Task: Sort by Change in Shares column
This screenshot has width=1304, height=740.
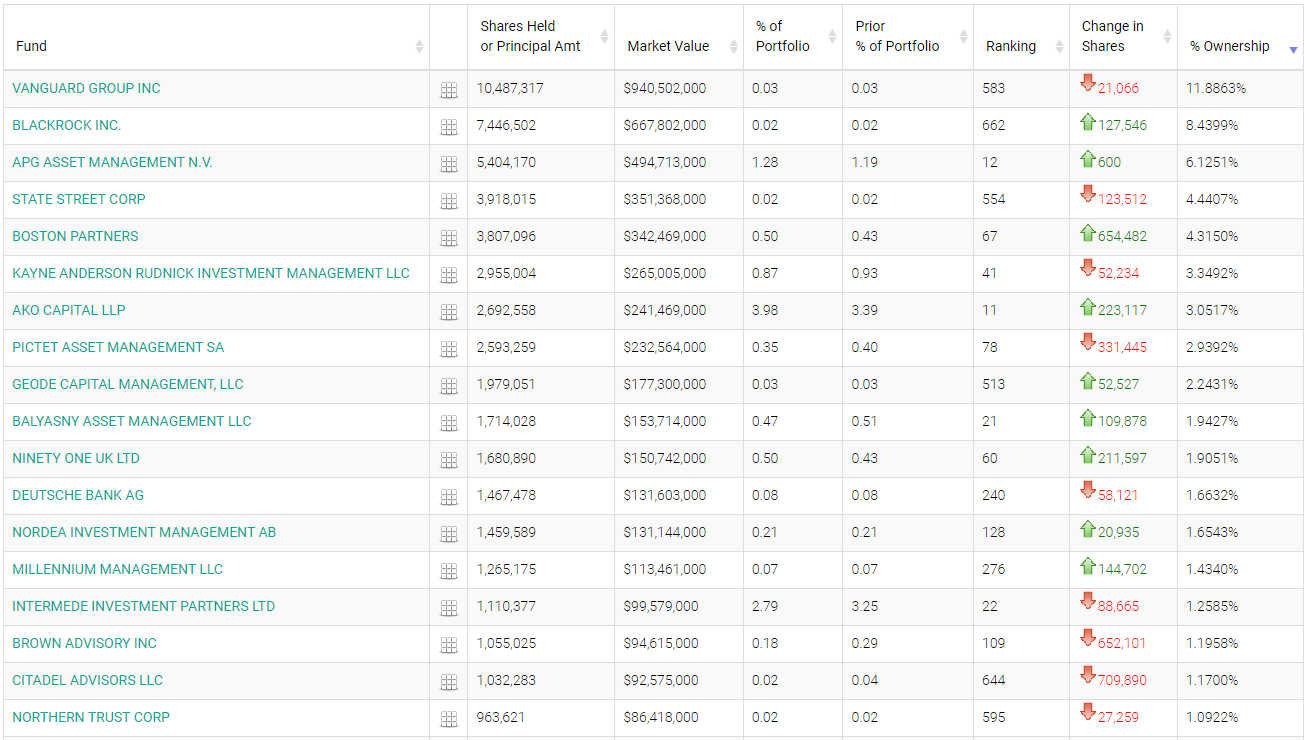Action: point(1124,37)
